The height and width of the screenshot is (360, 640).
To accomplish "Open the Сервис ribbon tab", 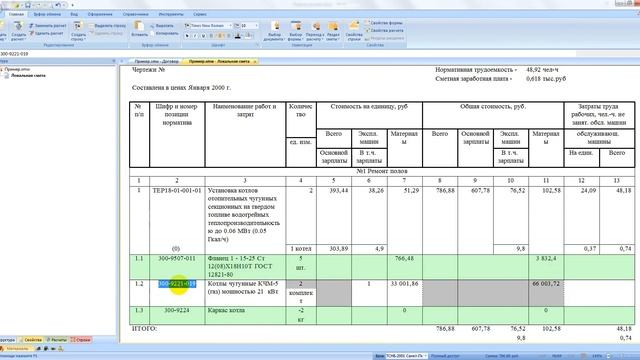I will [200, 14].
